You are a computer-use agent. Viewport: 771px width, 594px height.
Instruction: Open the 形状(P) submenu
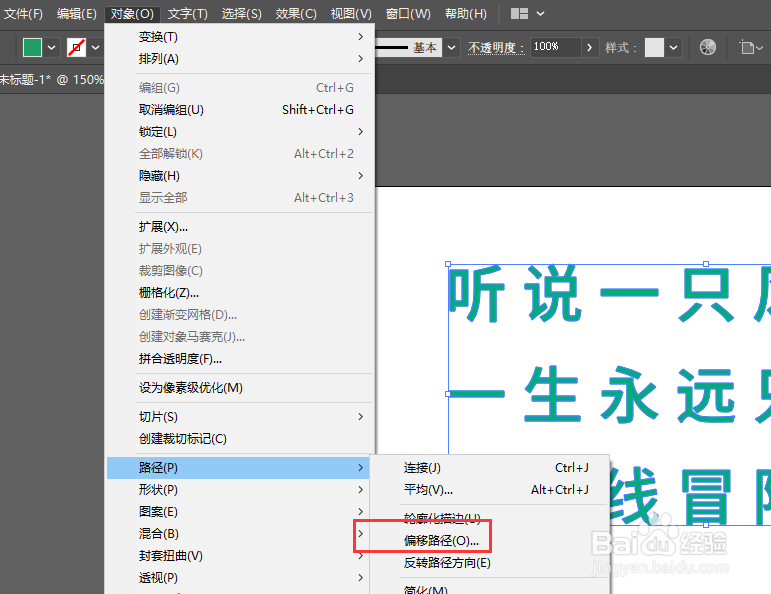tap(238, 490)
